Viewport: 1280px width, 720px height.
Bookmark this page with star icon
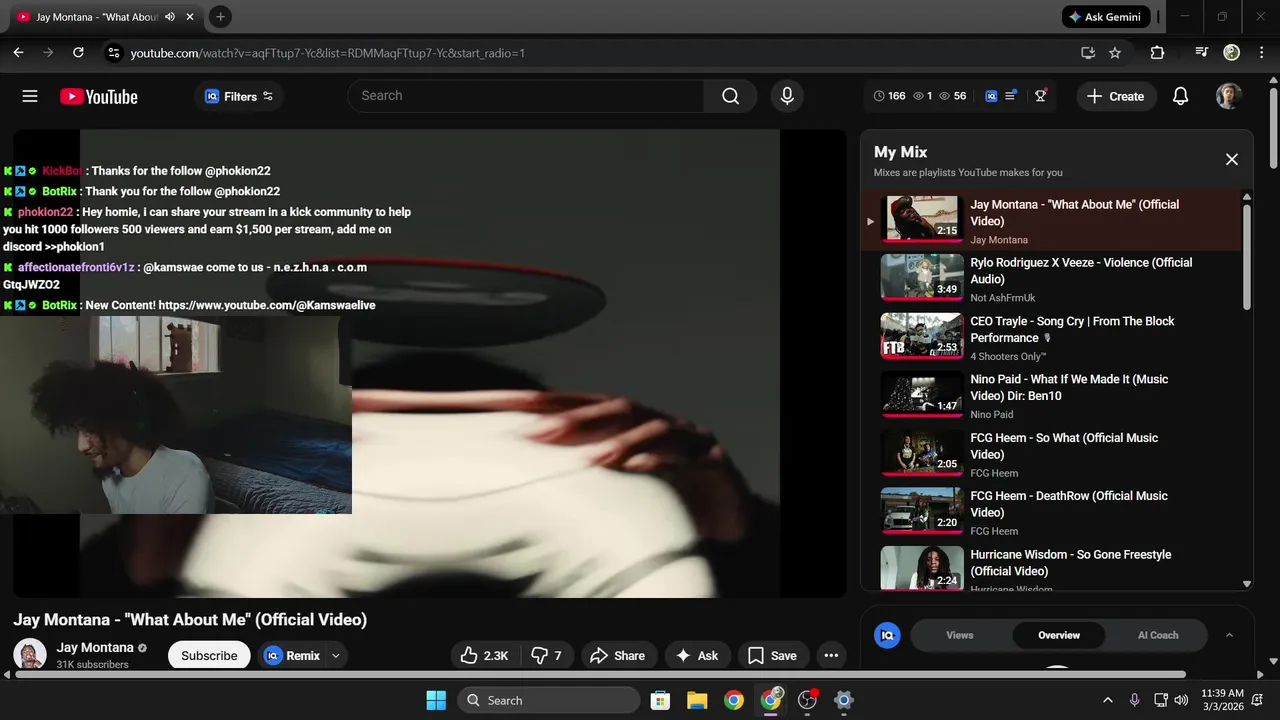1115,52
